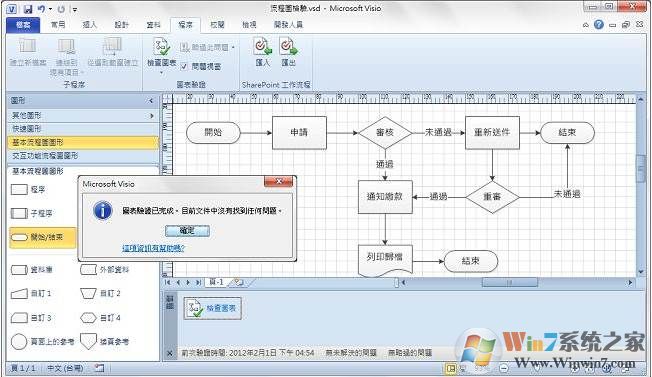Screen dimensions: 652x377
Task: Select the 外部資料 (External Data) stencil shape
Action: pos(104,270)
